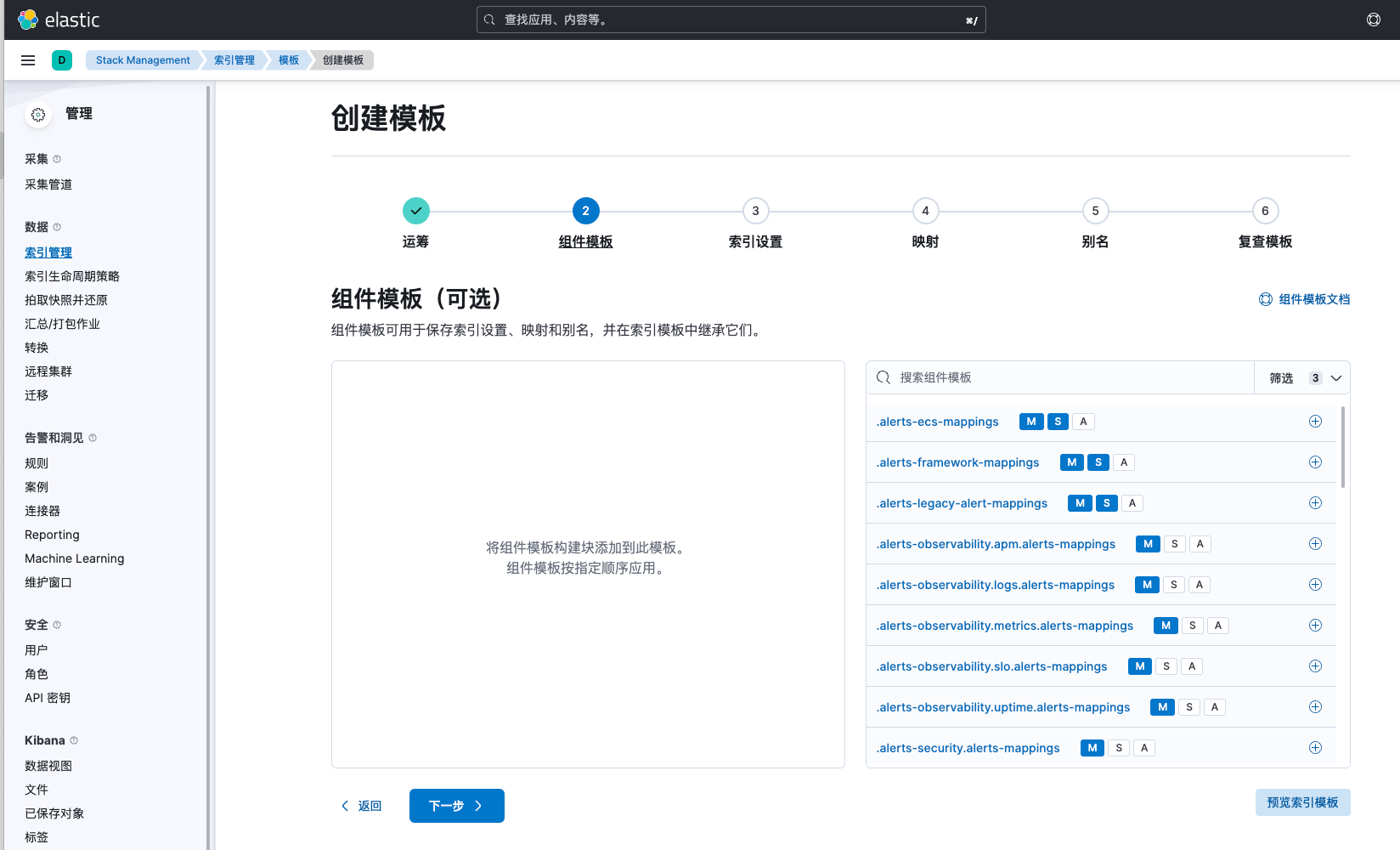Open 采集管道 in sidebar
The height and width of the screenshot is (850, 1400).
pos(48,184)
